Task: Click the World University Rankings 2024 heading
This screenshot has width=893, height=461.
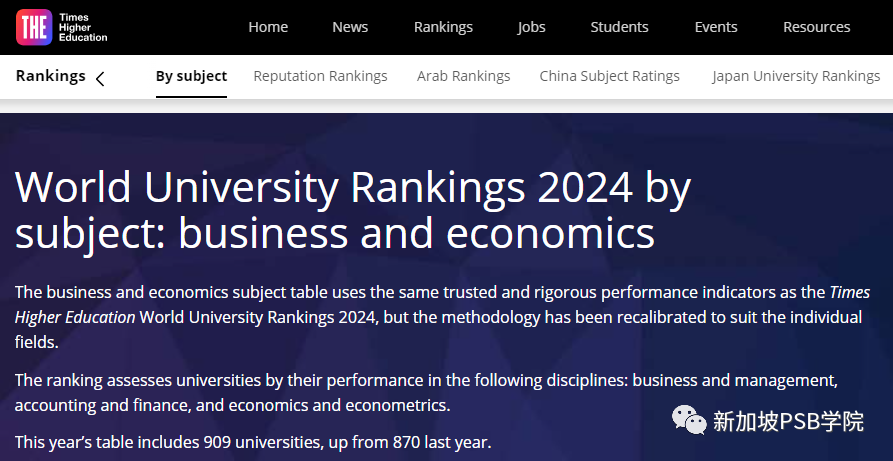Action: pyautogui.click(x=353, y=210)
